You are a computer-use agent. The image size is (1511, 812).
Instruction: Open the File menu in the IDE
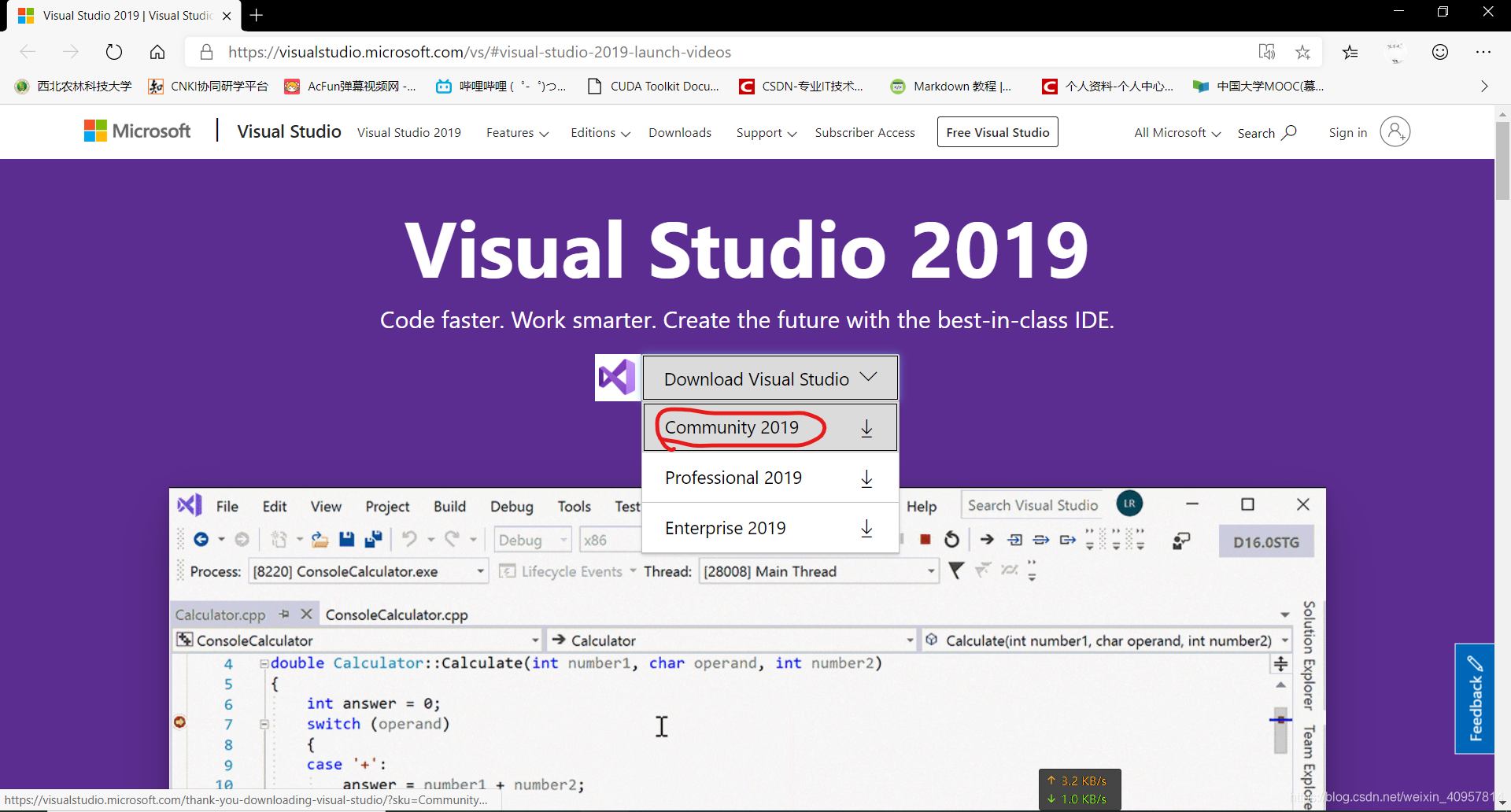point(227,506)
